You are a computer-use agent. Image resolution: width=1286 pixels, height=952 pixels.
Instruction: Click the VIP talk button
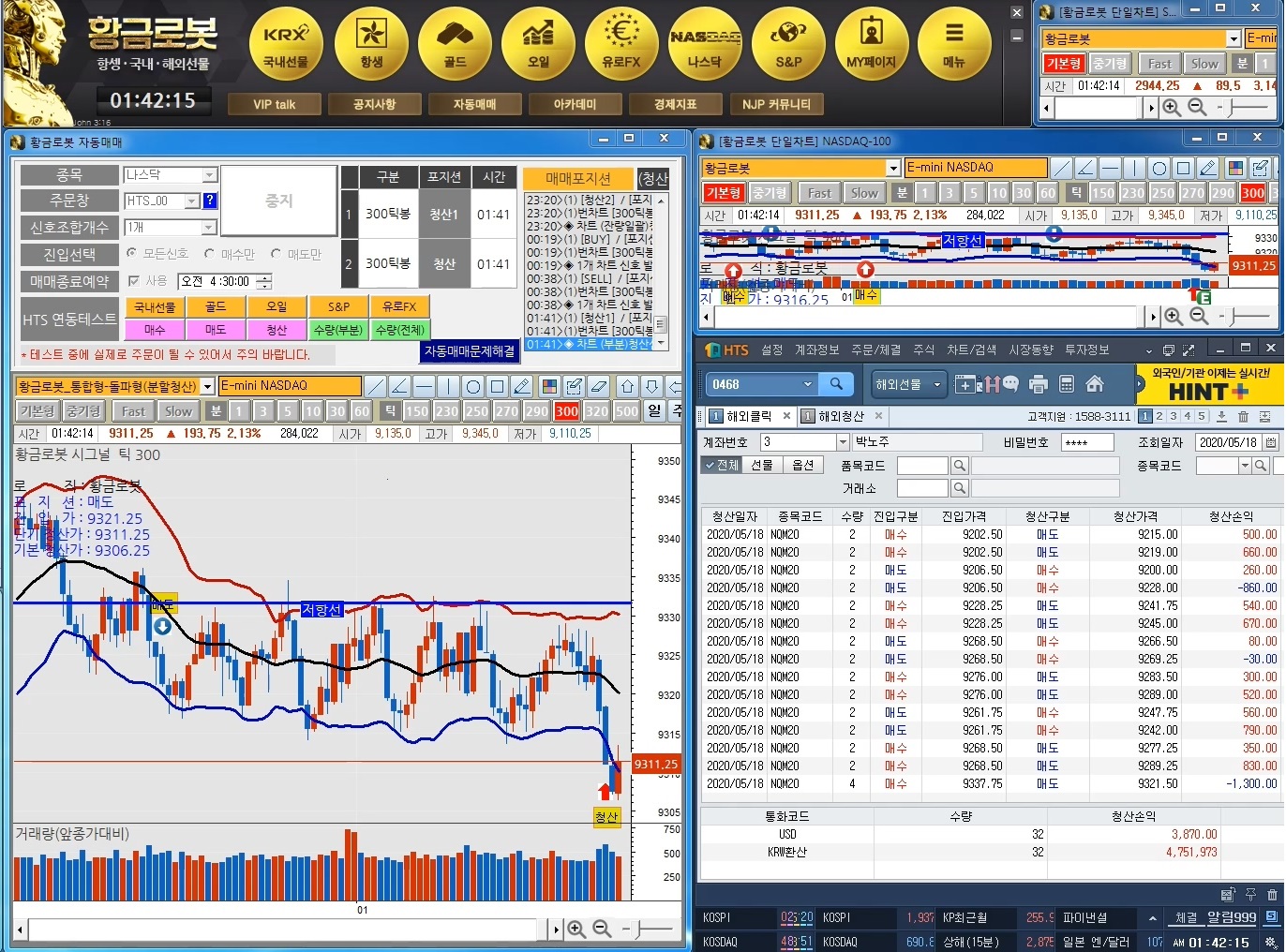click(x=275, y=104)
